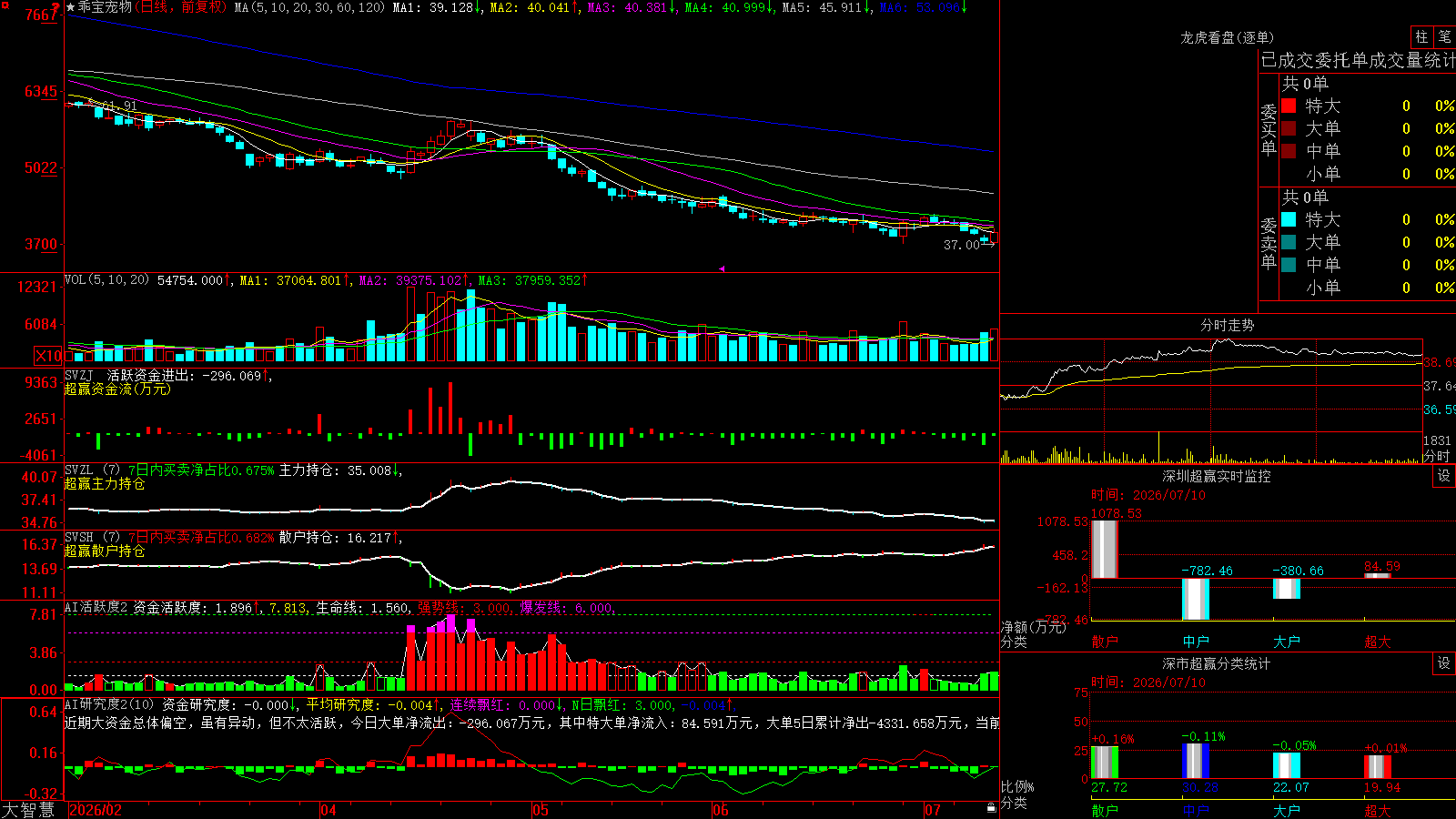Image resolution: width=1456 pixels, height=819 pixels.
Task: Click 深市超赢分类统计 panel title
Action: (x=1216, y=663)
